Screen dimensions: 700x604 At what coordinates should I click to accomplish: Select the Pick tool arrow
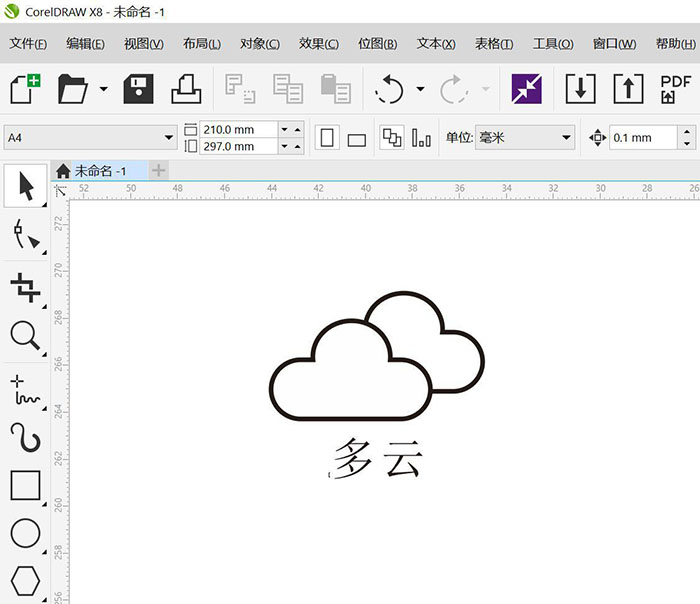25,186
